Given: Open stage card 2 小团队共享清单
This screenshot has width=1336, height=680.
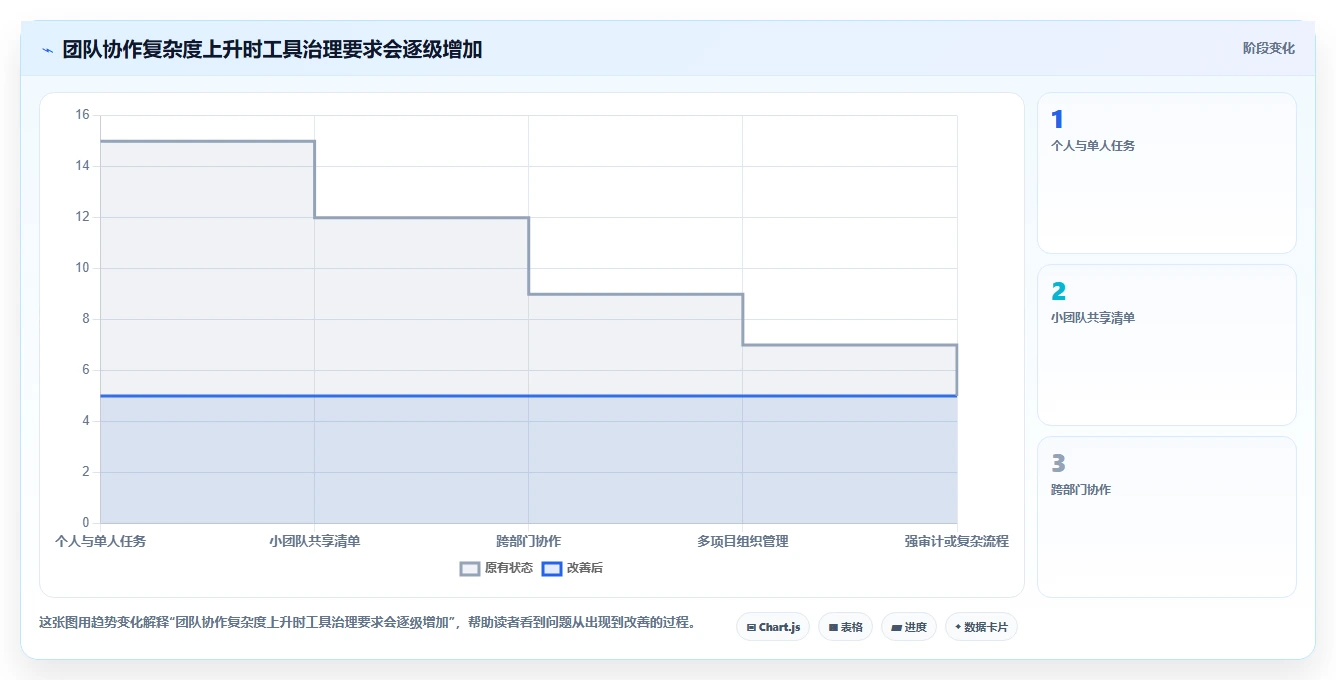Looking at the screenshot, I should [1167, 345].
